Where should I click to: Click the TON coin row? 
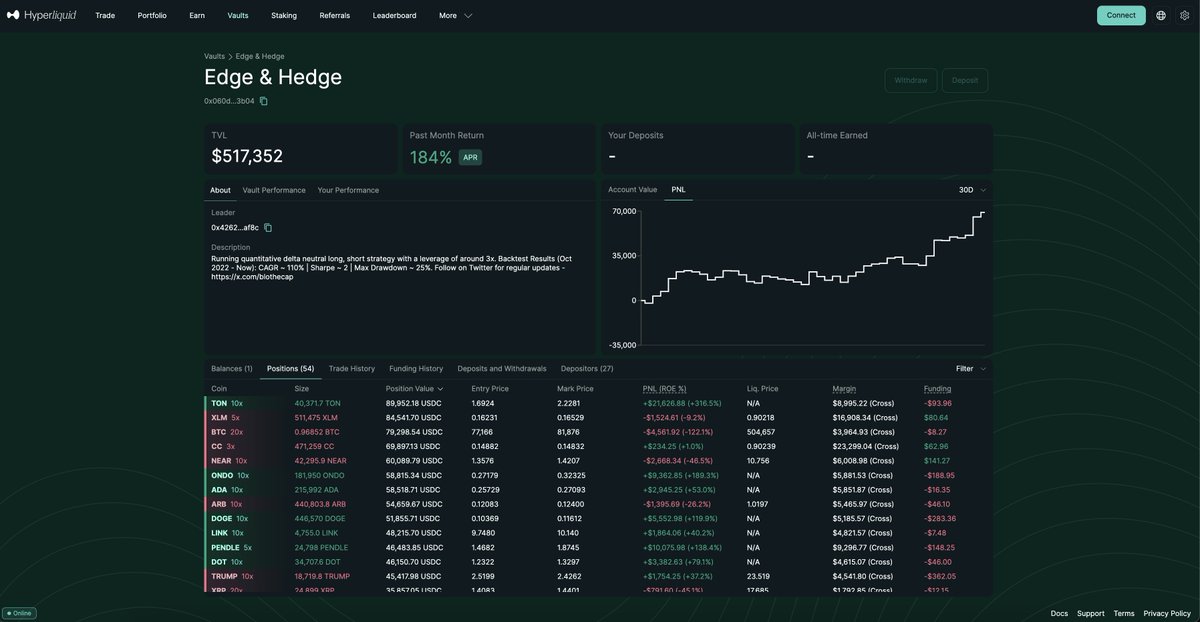coord(599,403)
